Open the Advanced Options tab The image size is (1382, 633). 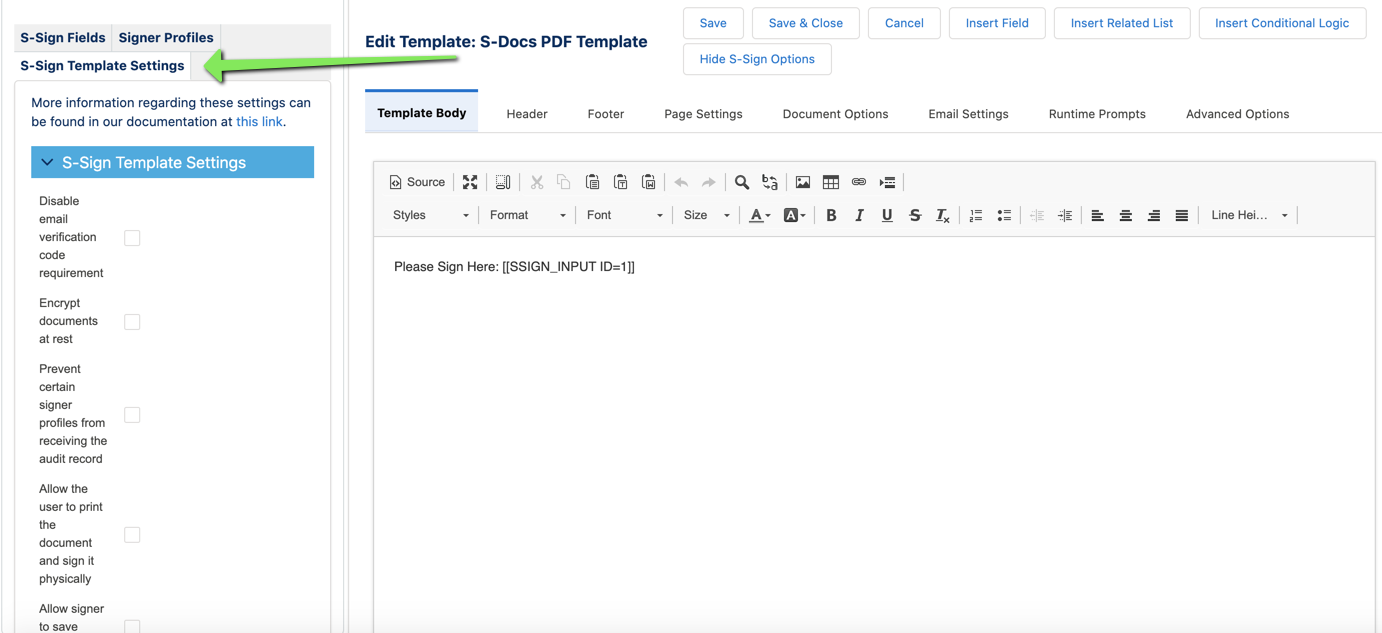coord(1237,114)
